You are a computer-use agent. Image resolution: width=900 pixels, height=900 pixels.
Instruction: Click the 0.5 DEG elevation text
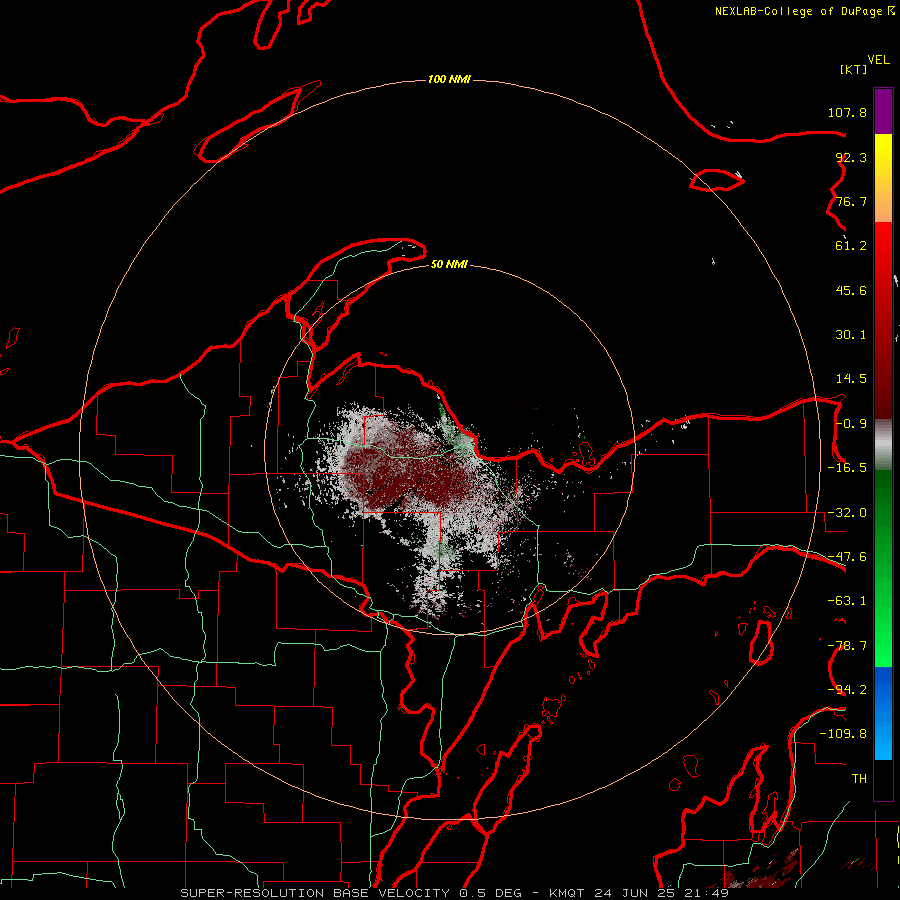(x=491, y=893)
